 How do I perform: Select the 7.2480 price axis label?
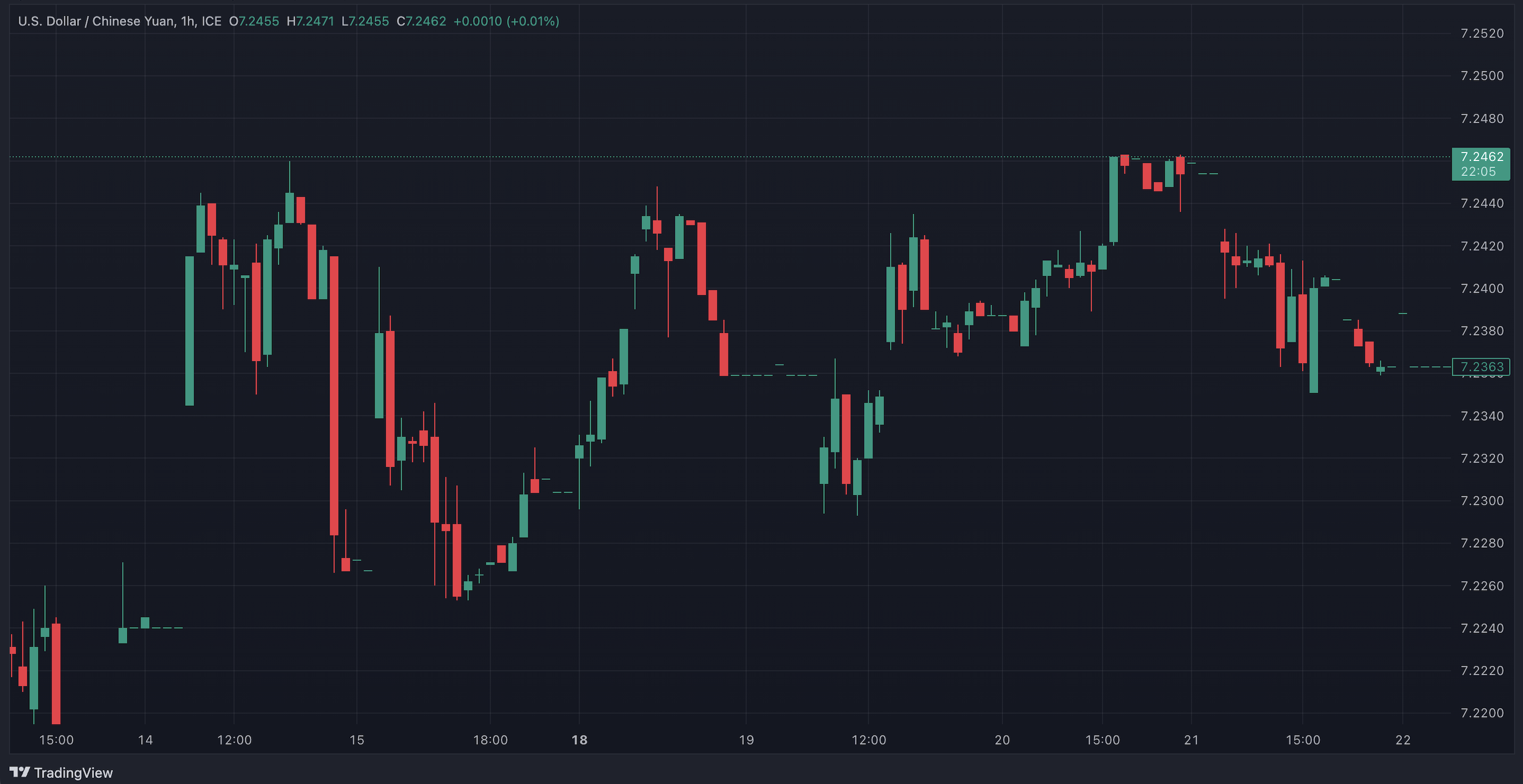click(1481, 119)
